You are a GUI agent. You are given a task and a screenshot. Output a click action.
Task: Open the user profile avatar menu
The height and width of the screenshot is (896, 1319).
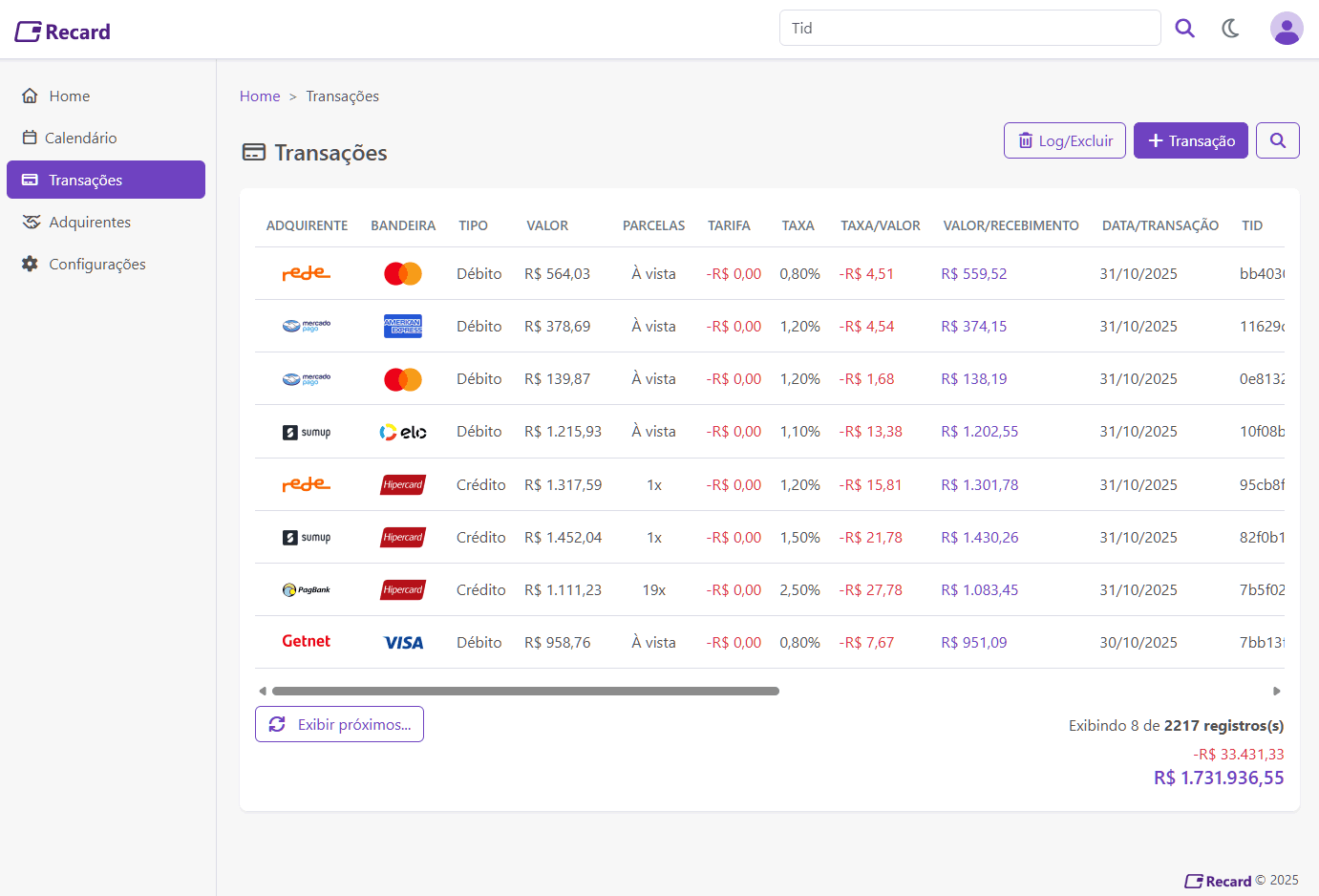pyautogui.click(x=1286, y=29)
